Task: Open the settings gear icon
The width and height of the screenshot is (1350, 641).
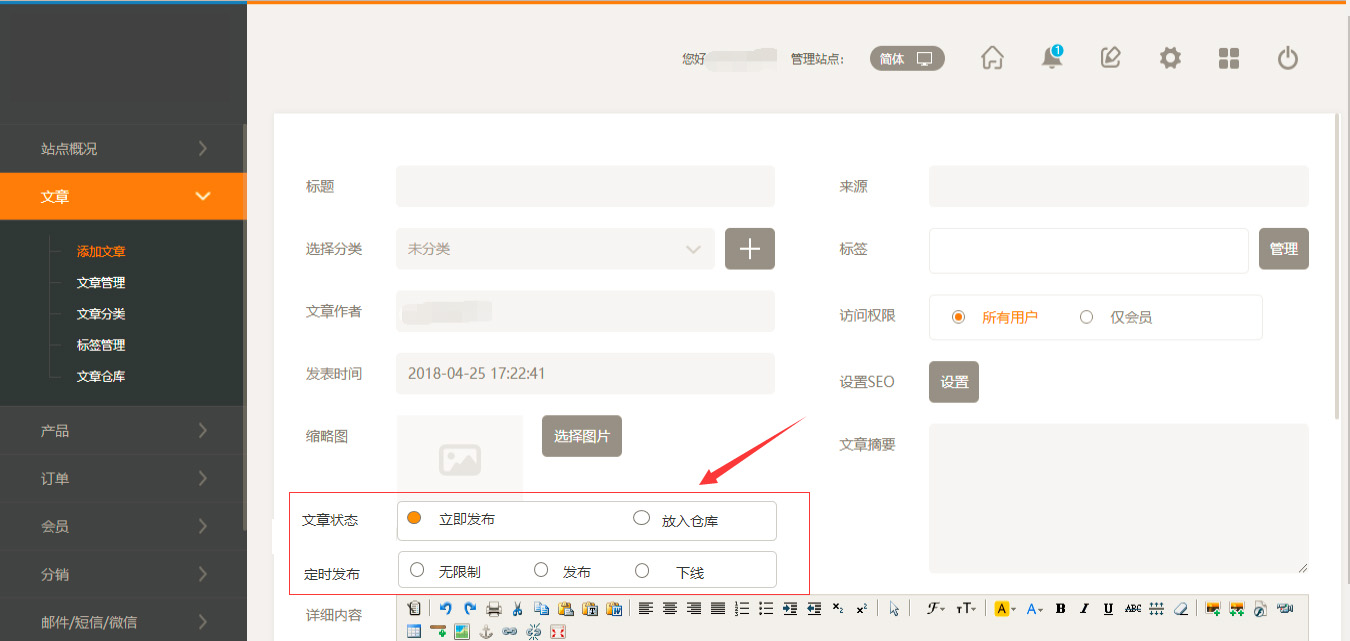Action: point(1170,58)
